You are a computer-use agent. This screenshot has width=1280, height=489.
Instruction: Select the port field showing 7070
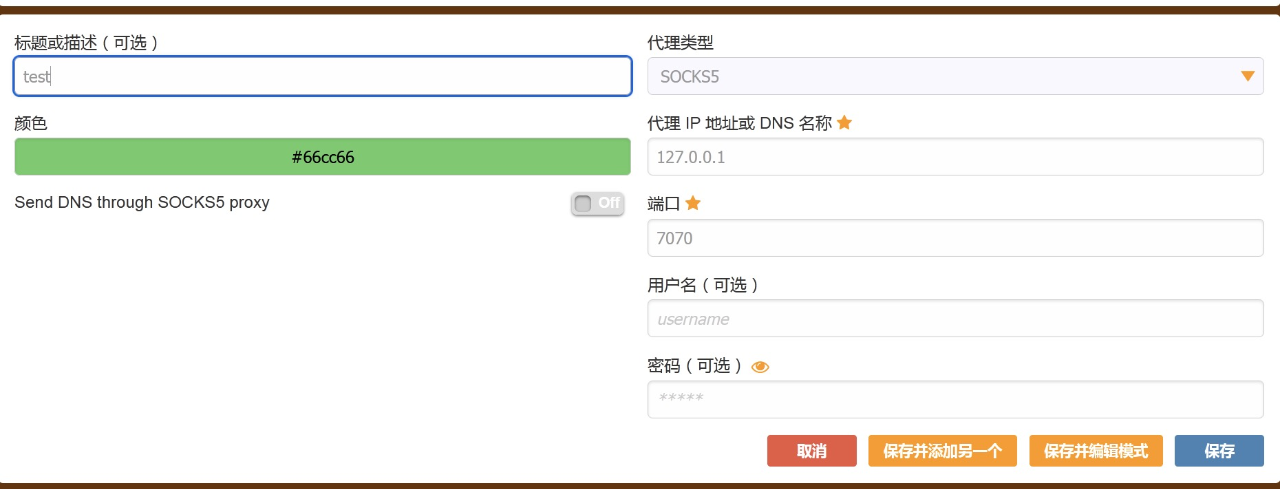[955, 238]
